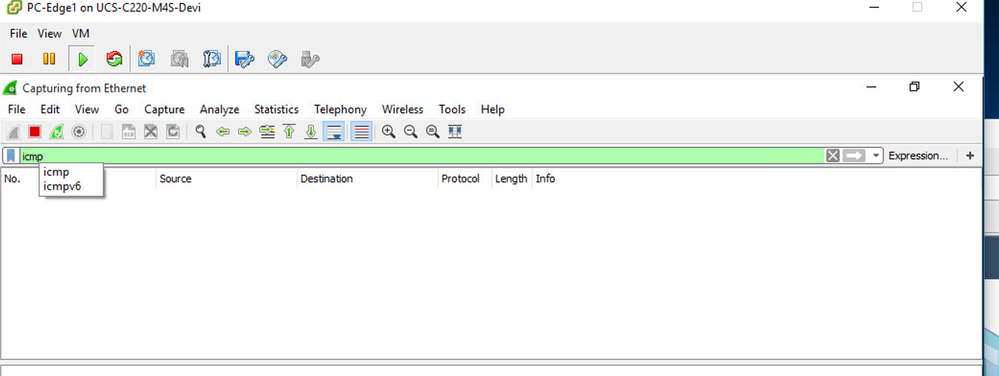Start capture with the shark fin icon
The image size is (999, 376).
pyautogui.click(x=13, y=132)
